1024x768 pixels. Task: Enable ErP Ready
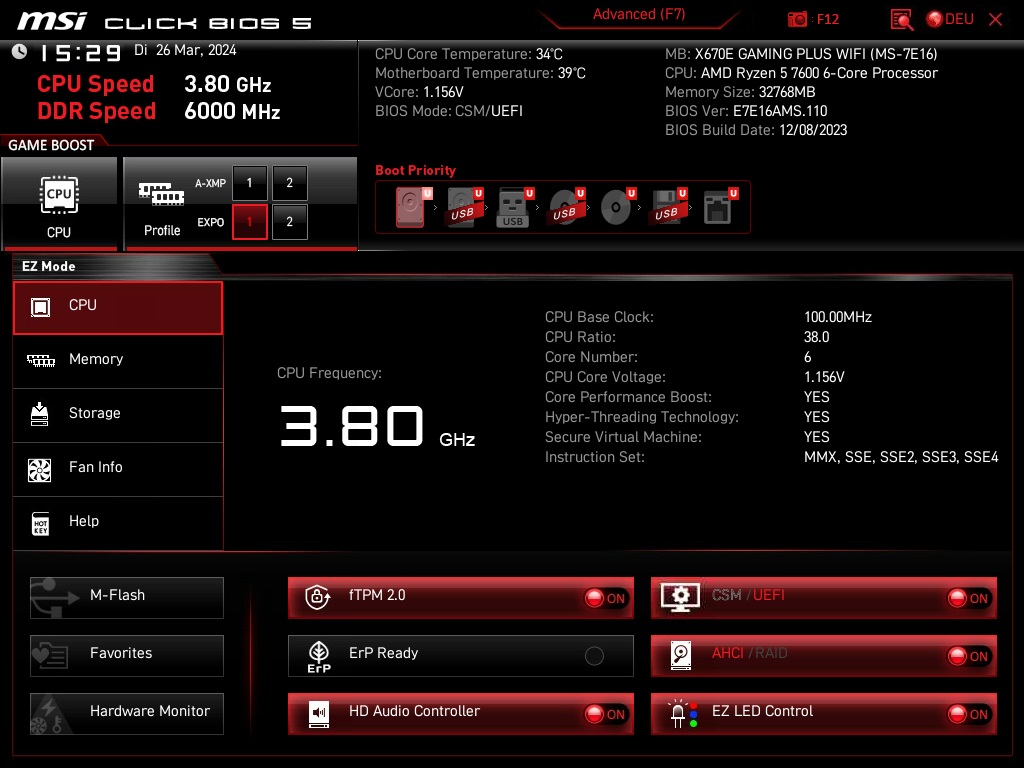pyautogui.click(x=596, y=655)
